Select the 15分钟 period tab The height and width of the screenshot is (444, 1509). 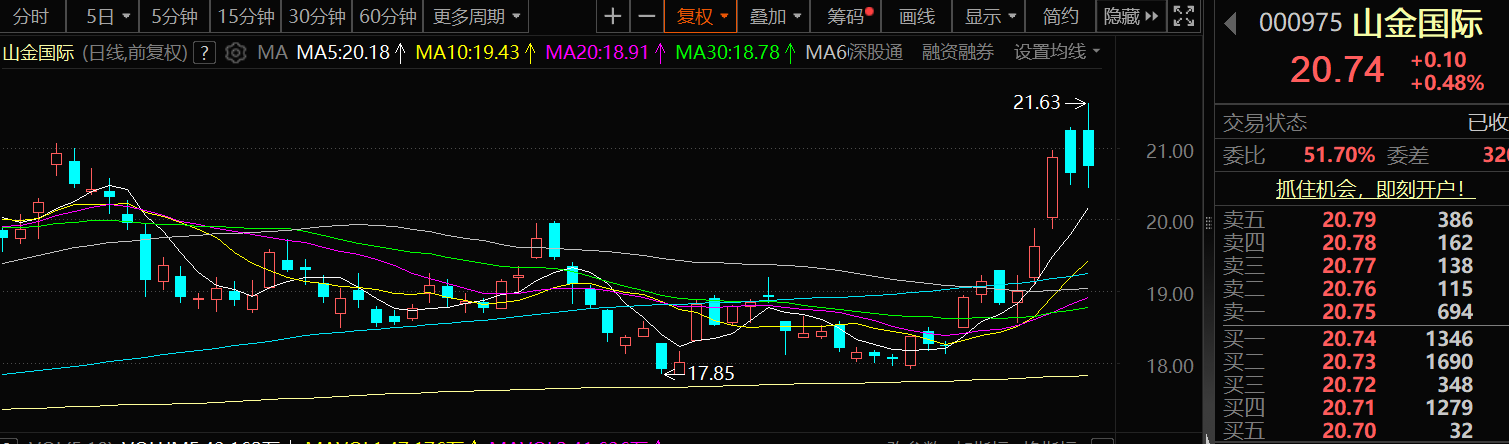pyautogui.click(x=244, y=16)
